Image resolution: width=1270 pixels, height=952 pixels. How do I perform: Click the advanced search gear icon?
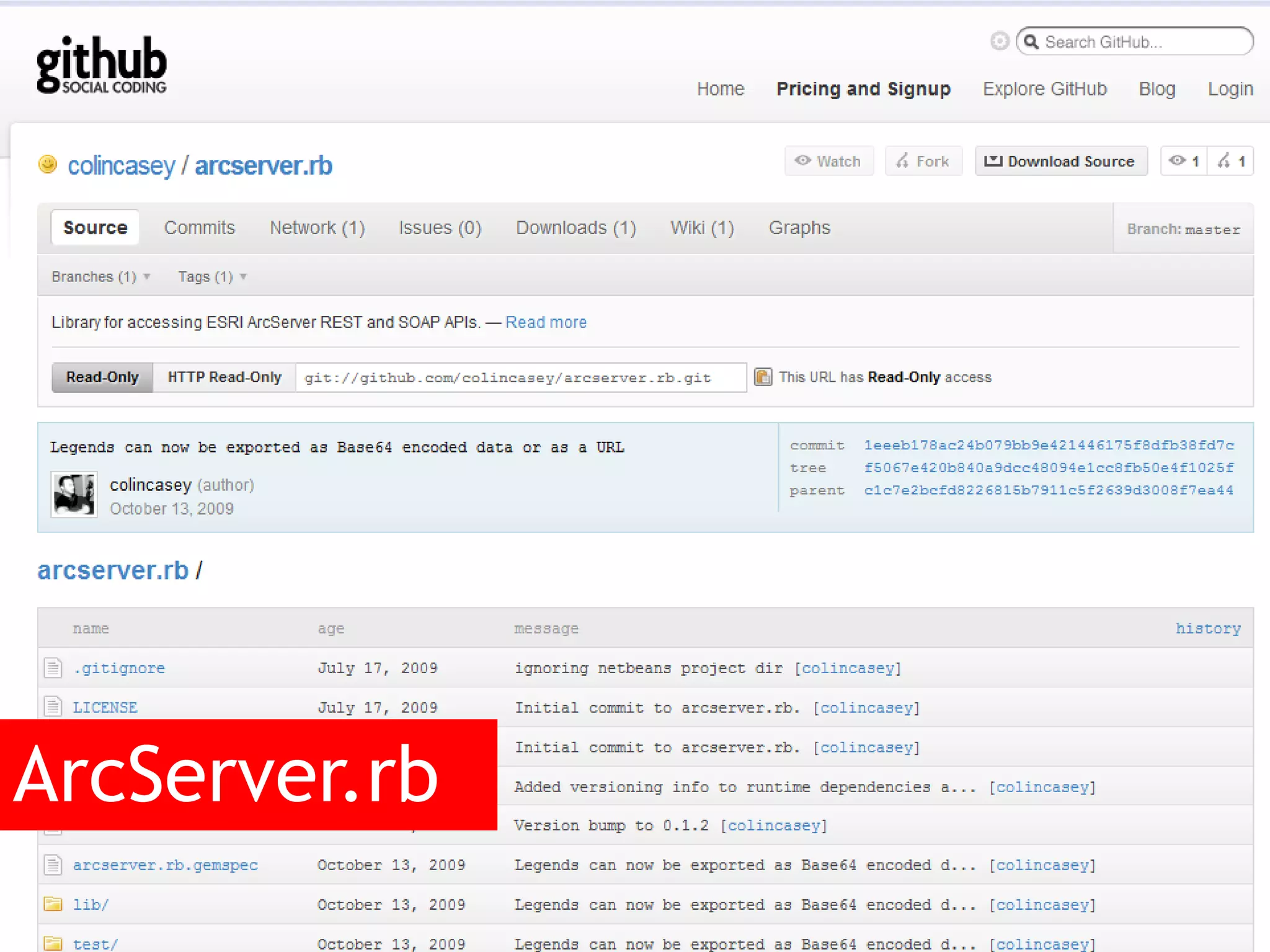pos(999,42)
